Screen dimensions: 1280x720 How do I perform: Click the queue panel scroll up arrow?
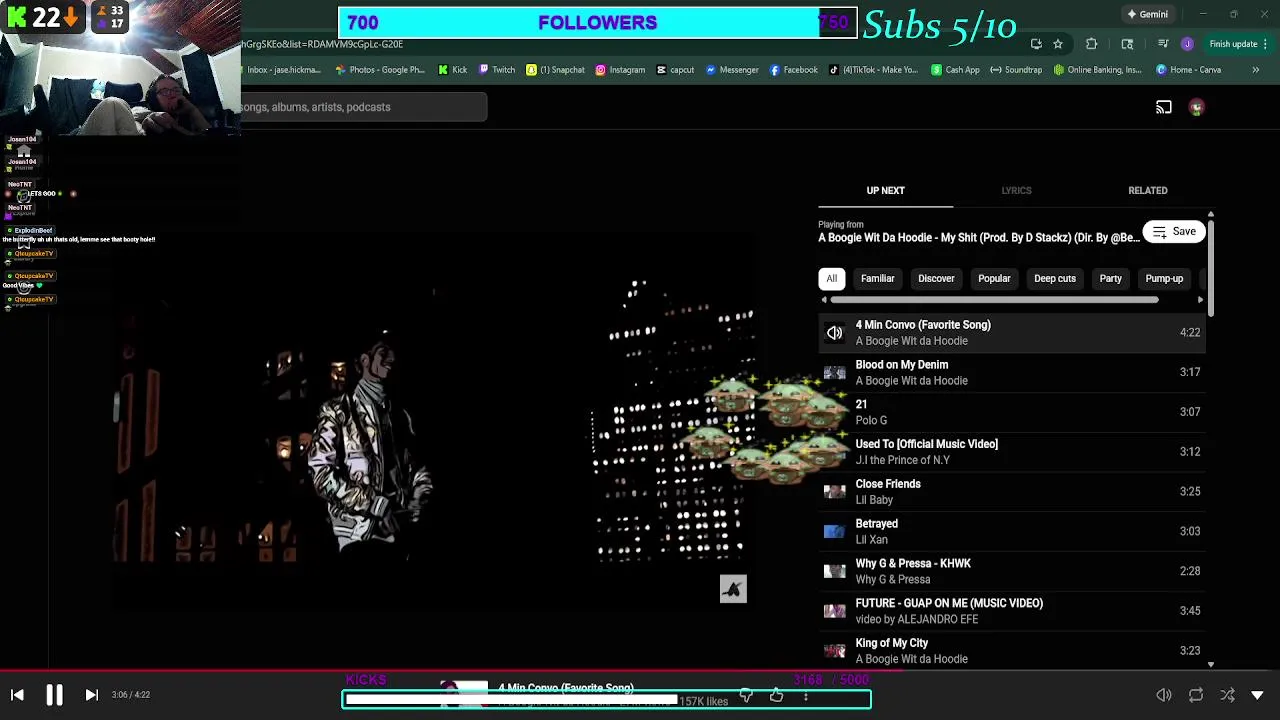pyautogui.click(x=1211, y=215)
